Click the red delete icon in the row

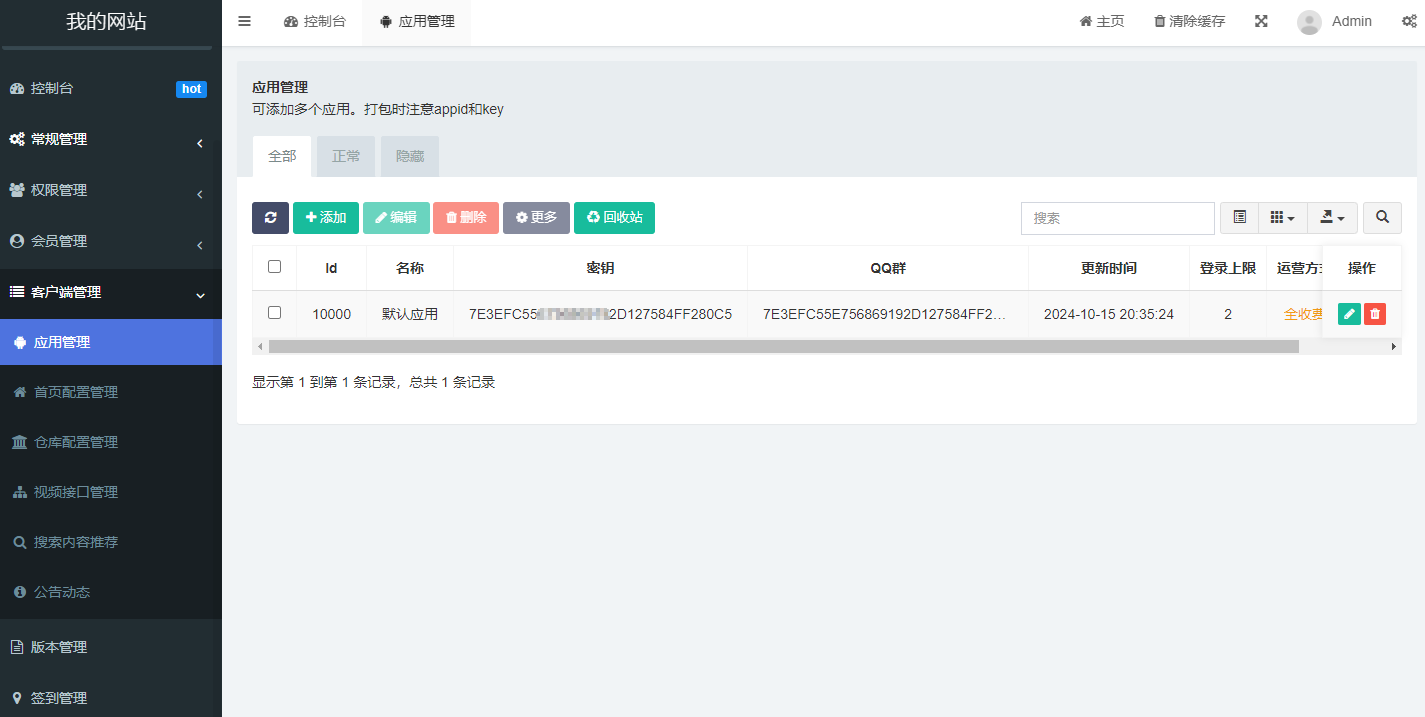(x=1374, y=313)
